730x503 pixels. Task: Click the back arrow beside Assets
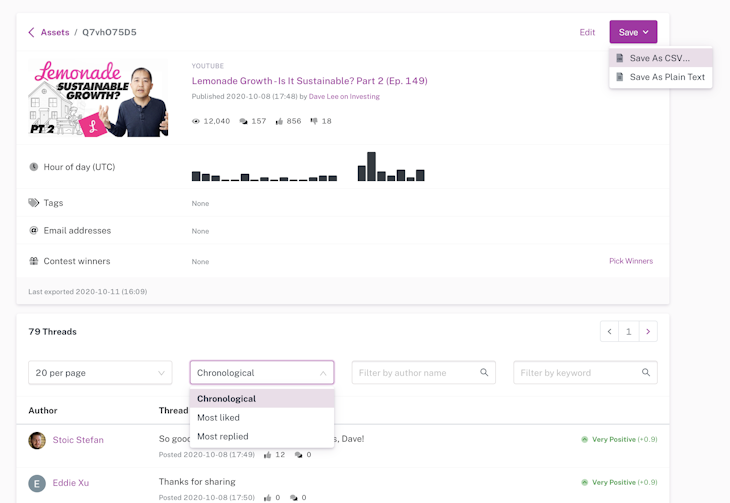[x=31, y=32]
